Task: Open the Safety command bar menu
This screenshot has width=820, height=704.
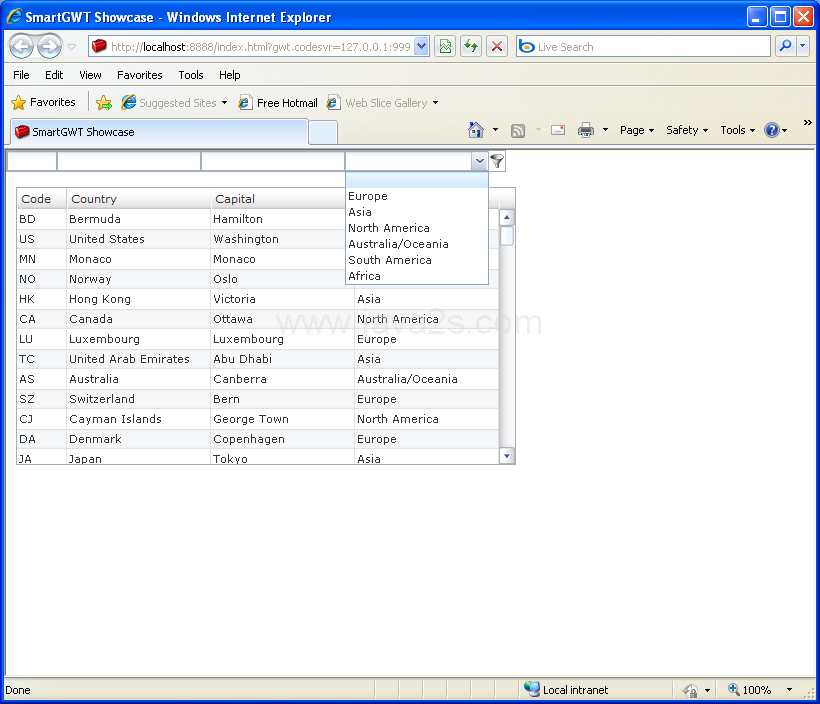Action: click(687, 130)
